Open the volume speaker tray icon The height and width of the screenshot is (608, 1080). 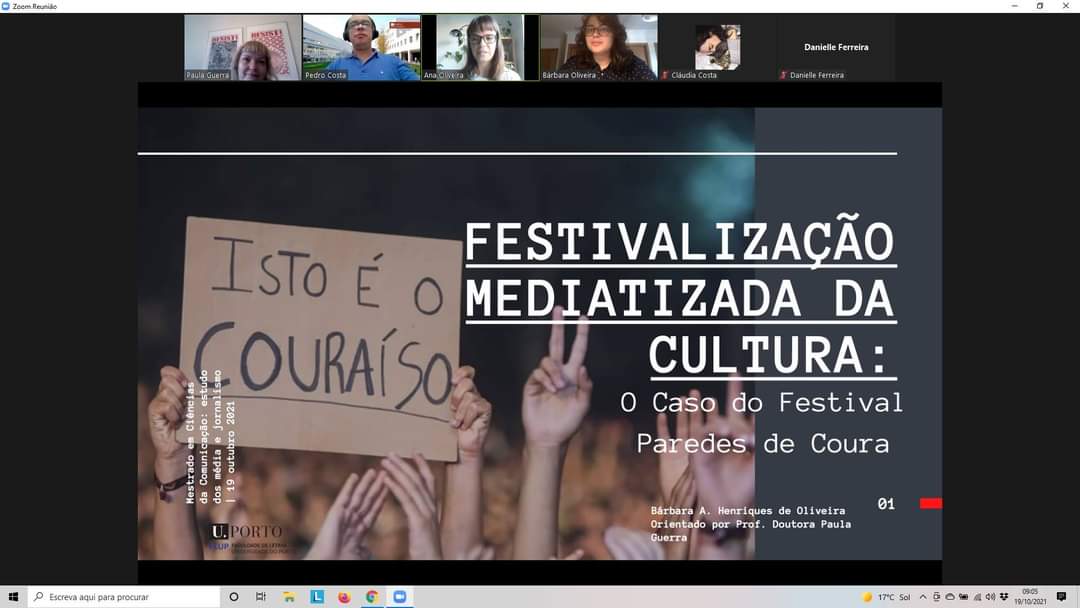click(990, 597)
